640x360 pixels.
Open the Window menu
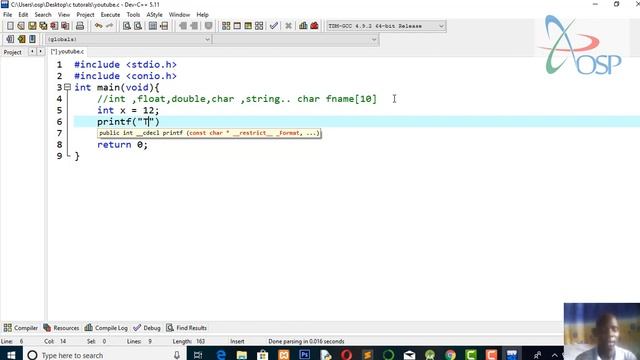tap(179, 15)
